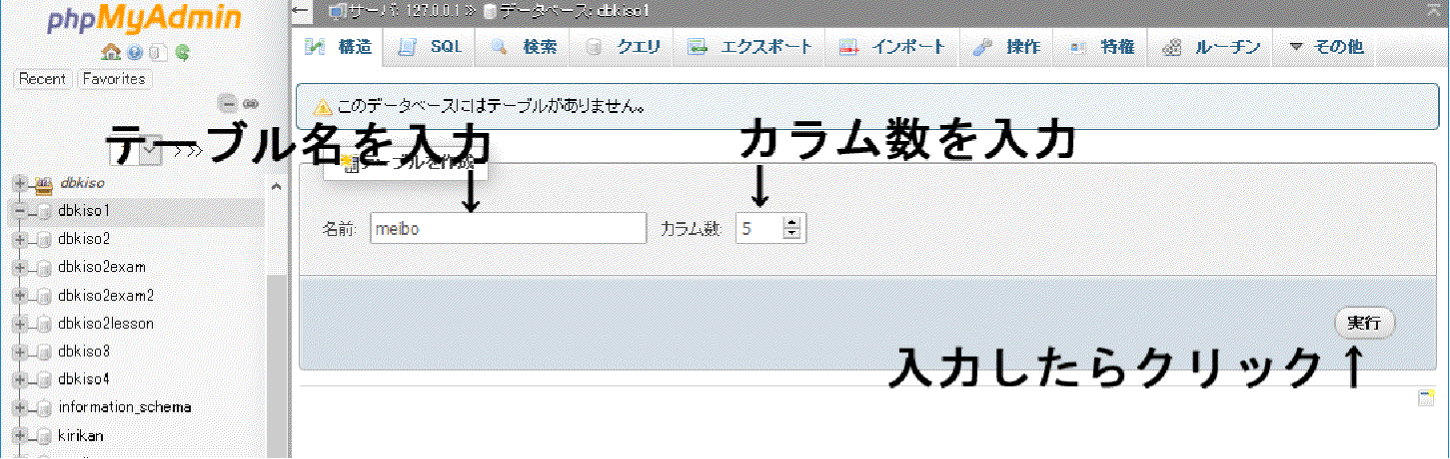The image size is (1450, 459).
Task: Switch to the SQL tab
Action: pyautogui.click(x=431, y=47)
